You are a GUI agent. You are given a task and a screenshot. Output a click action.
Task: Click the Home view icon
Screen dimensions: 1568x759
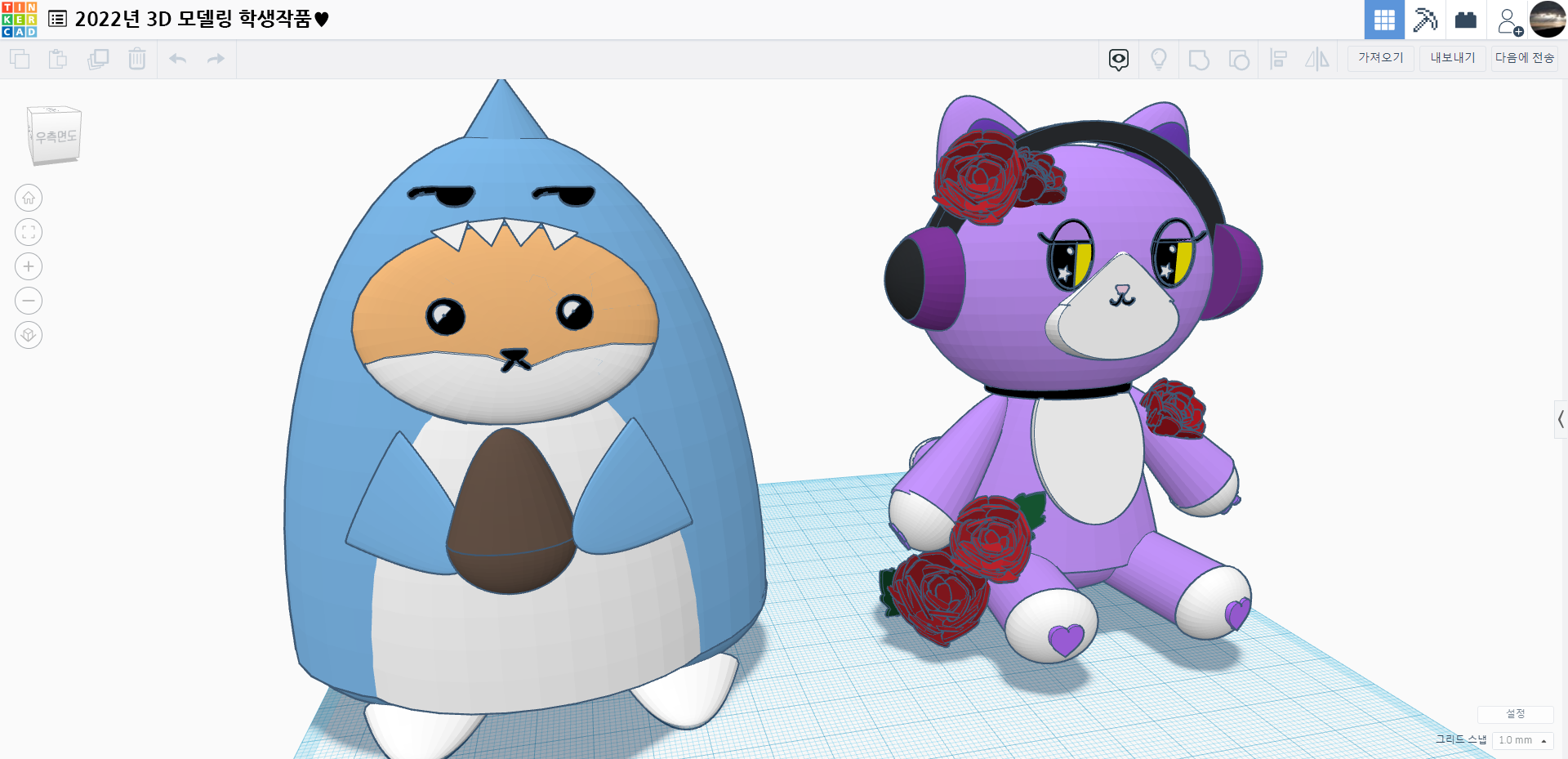(29, 198)
